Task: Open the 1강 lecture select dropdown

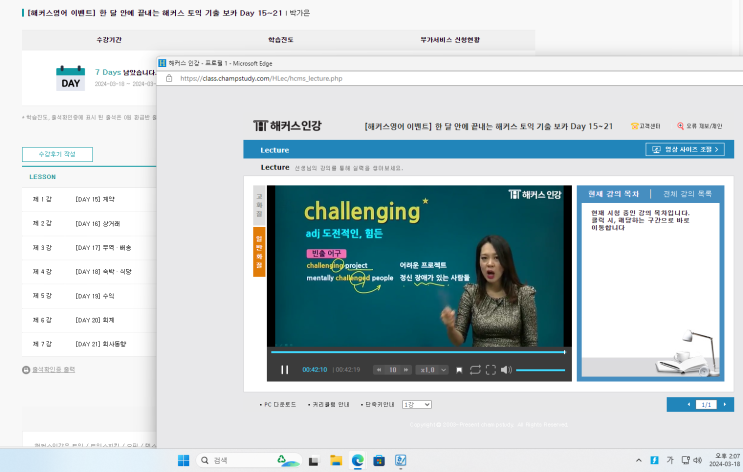Action: pos(417,404)
